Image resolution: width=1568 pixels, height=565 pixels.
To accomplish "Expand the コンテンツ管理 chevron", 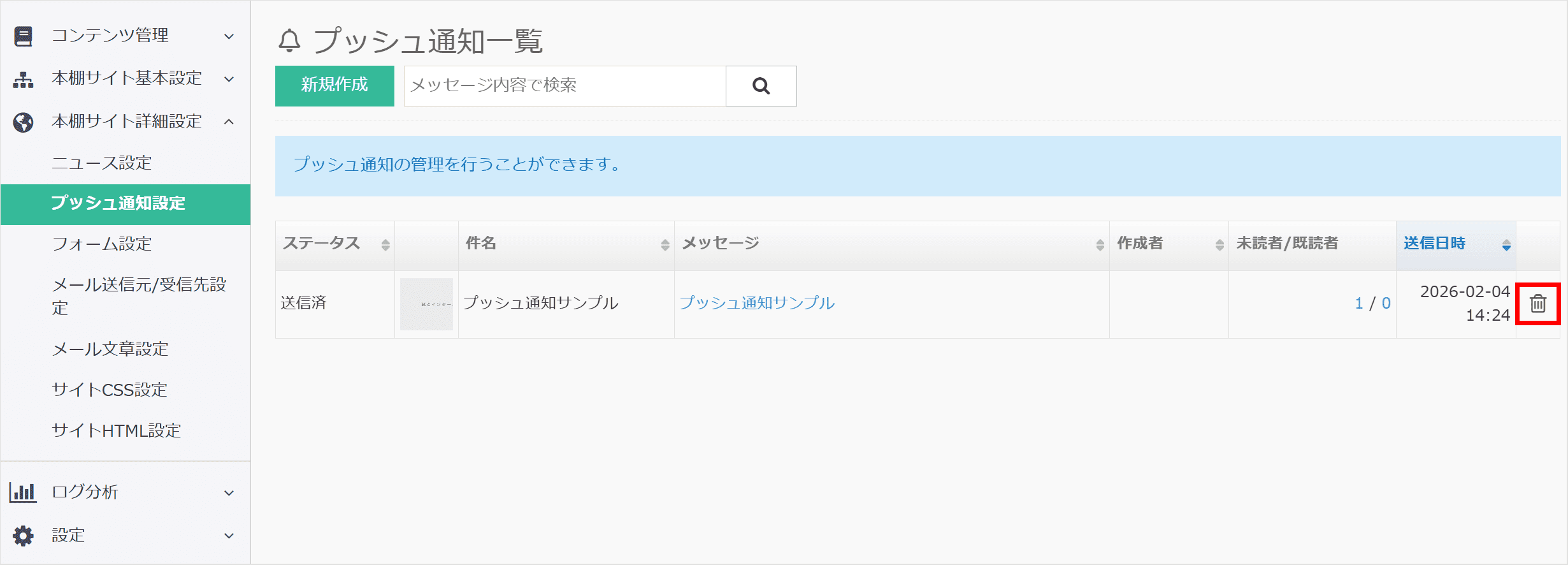I will tap(229, 36).
